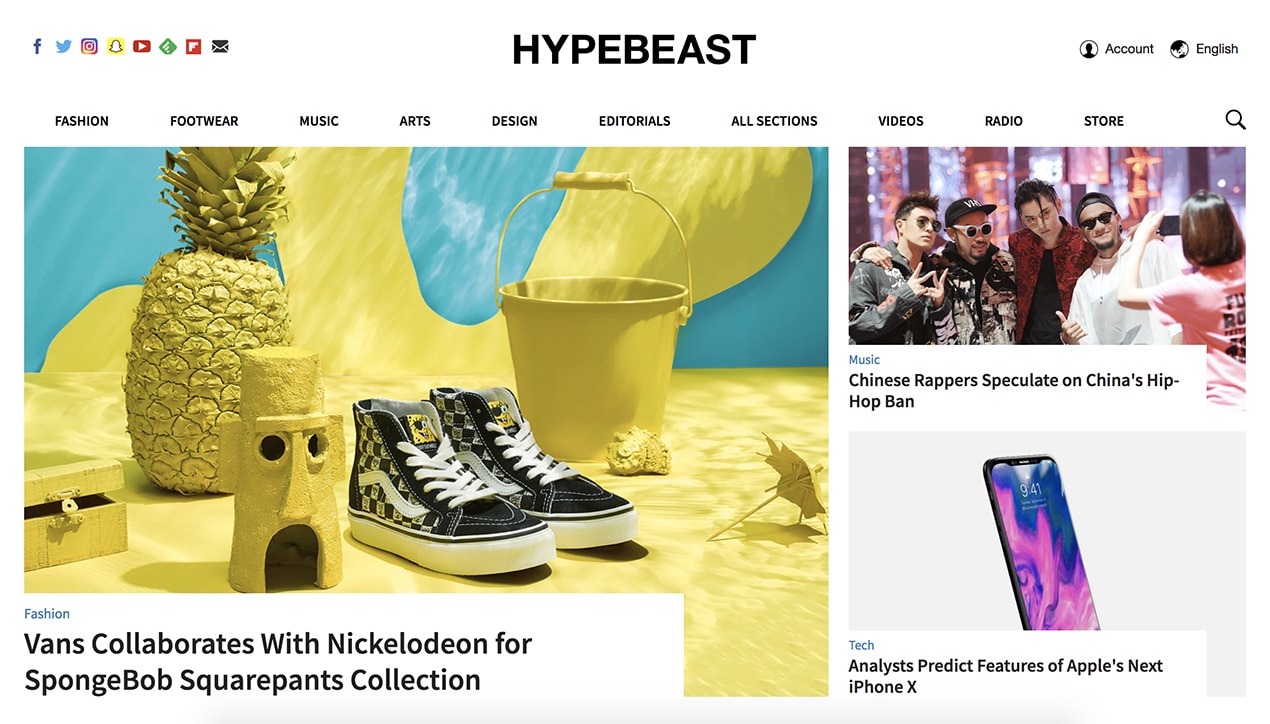Screen dimensions: 1270x724
Task: Open the Snapchat ghost icon
Action: (x=116, y=46)
